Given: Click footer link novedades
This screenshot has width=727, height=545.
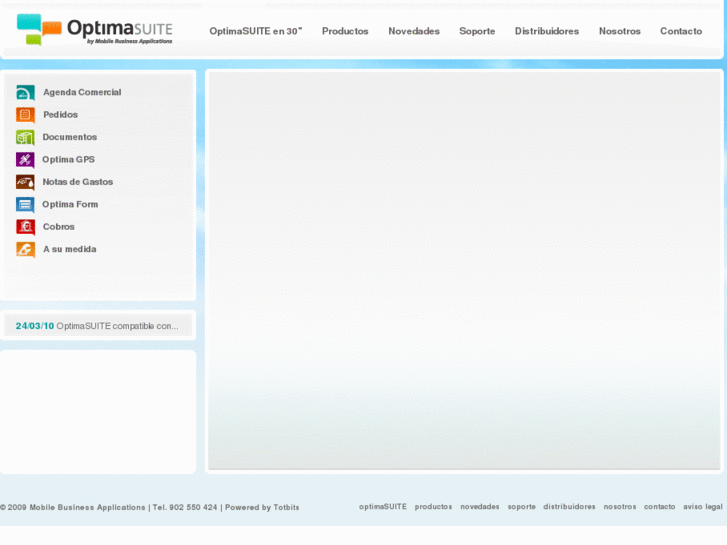Looking at the screenshot, I should coord(479,507).
